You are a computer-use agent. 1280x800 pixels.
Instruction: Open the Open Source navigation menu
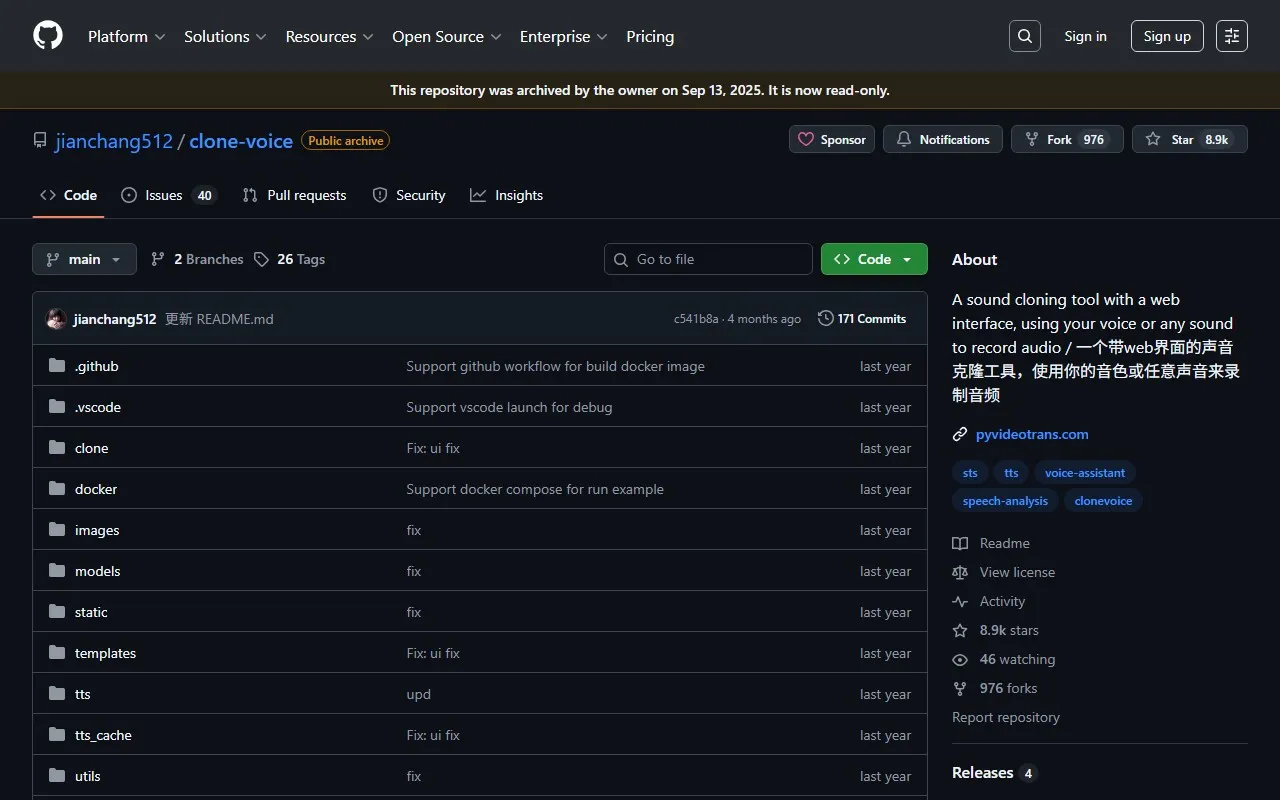[x=446, y=36]
